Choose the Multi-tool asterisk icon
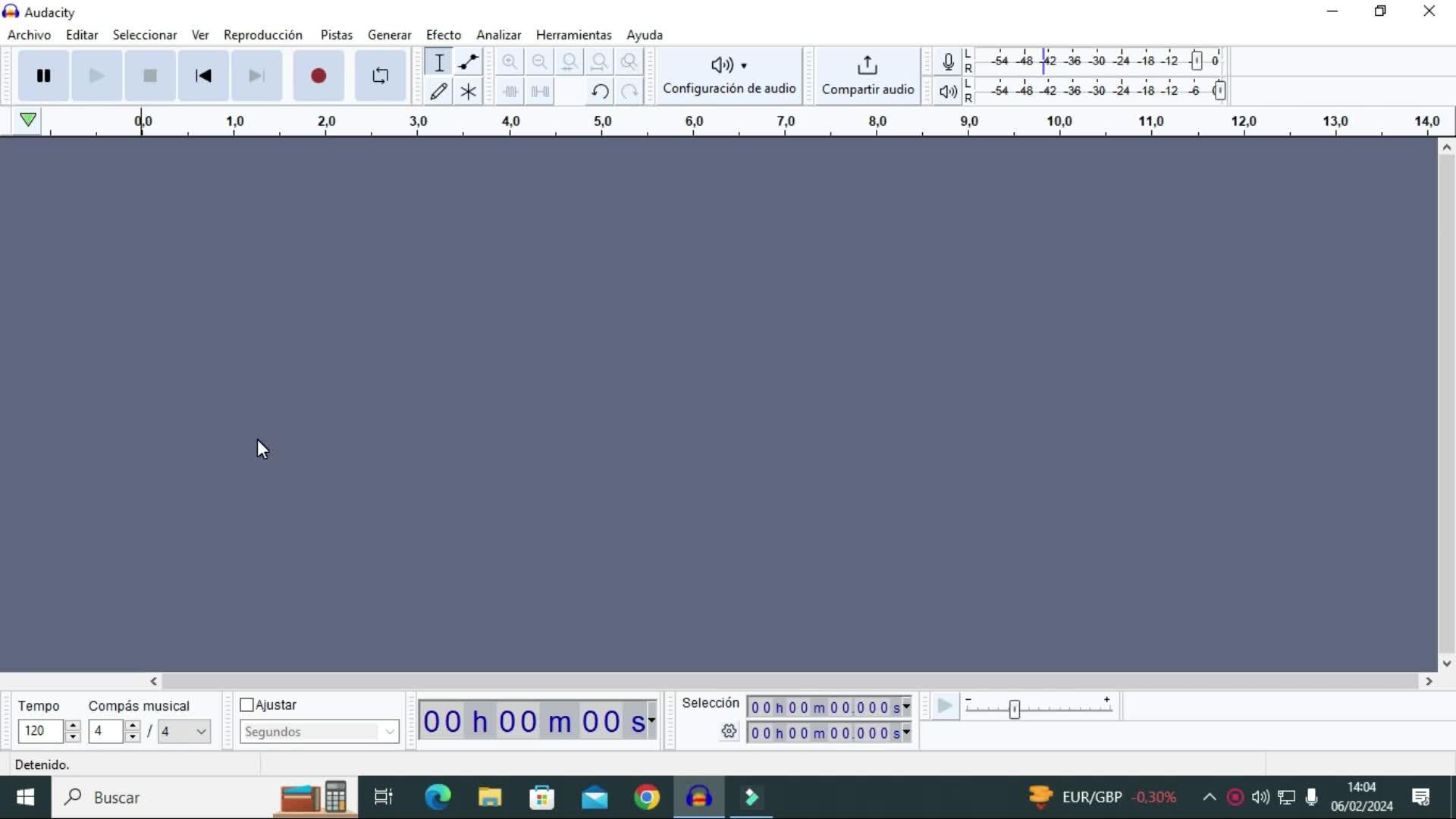This screenshot has height=819, width=1456. tap(468, 92)
